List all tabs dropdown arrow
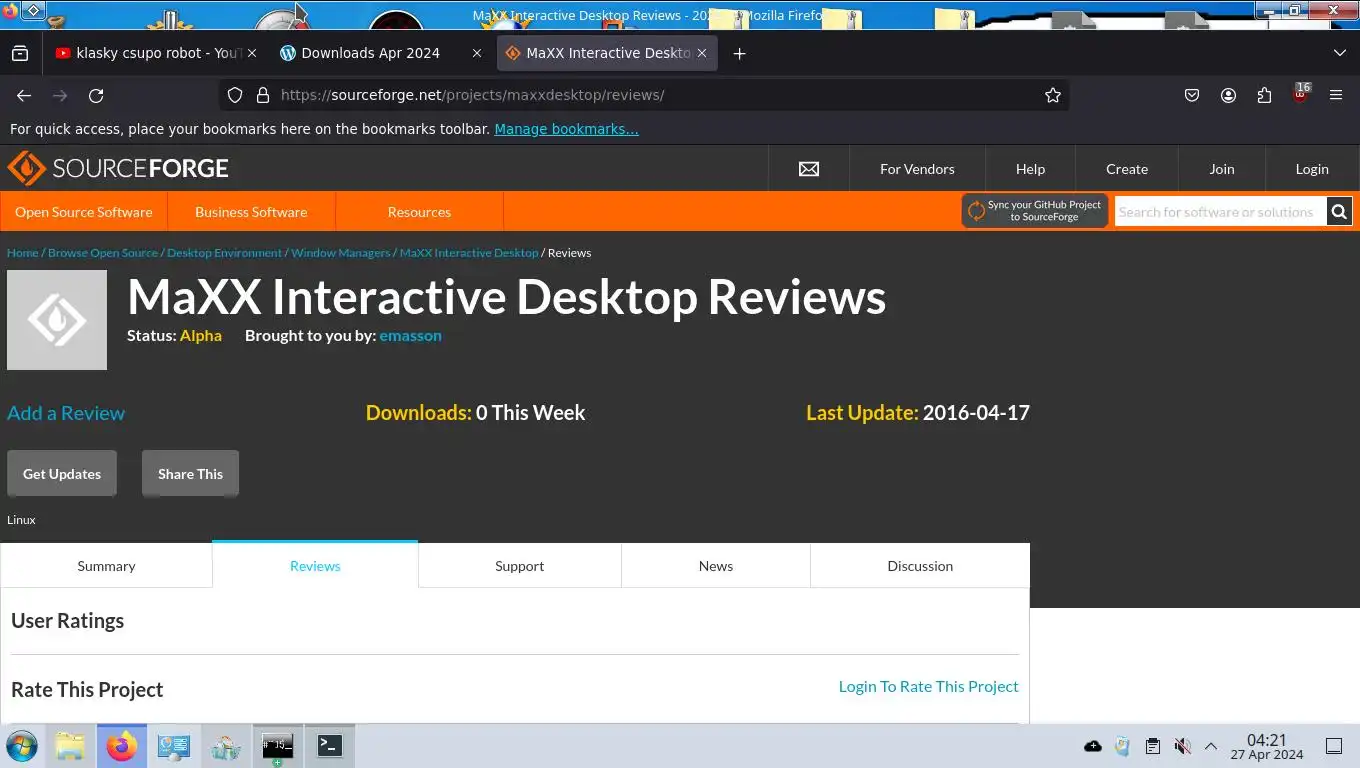This screenshot has height=768, width=1360. 1340,53
